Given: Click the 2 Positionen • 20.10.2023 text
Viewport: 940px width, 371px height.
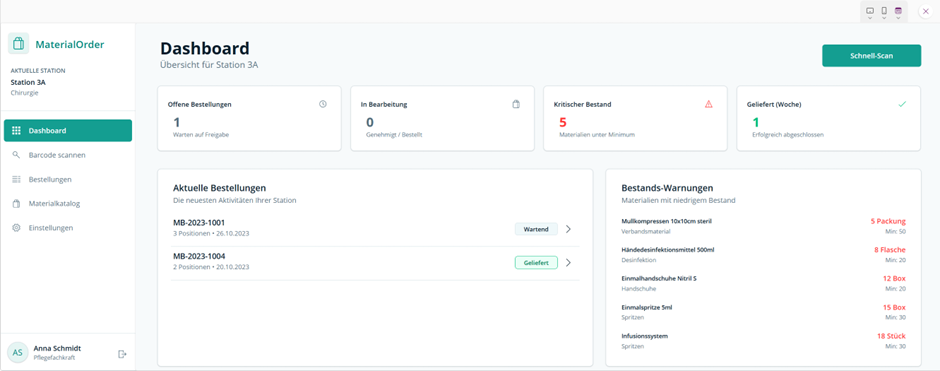Looking at the screenshot, I should [x=211, y=267].
